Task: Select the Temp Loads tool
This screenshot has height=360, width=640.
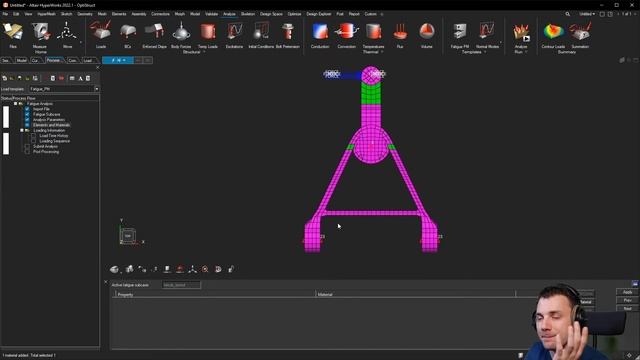Action: coord(208,32)
